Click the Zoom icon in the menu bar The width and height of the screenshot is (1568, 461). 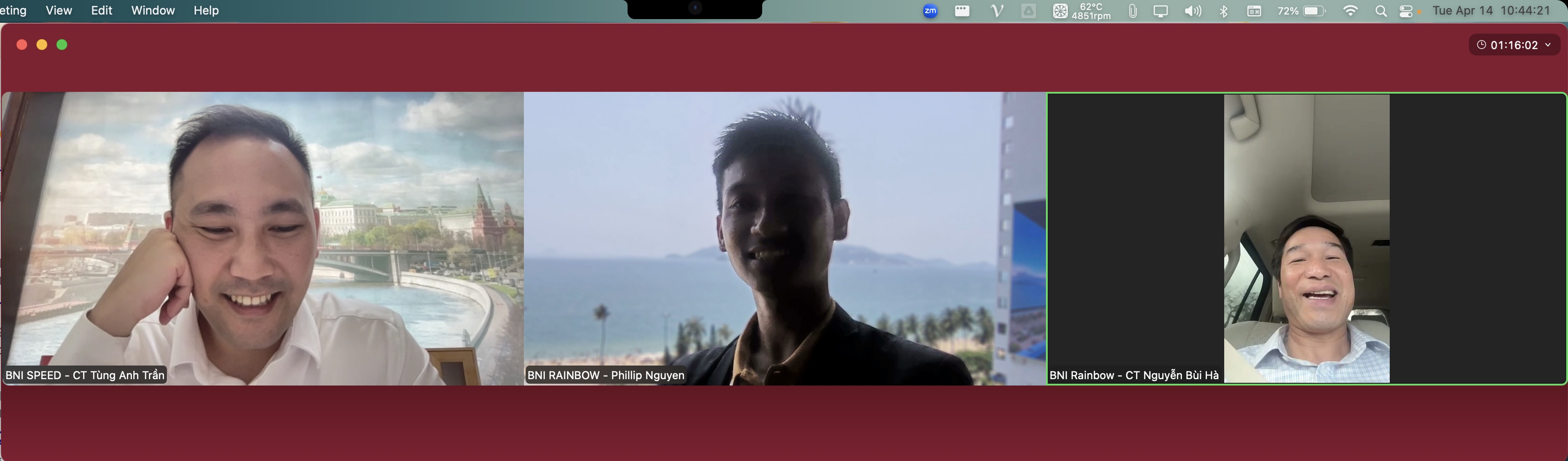(930, 11)
